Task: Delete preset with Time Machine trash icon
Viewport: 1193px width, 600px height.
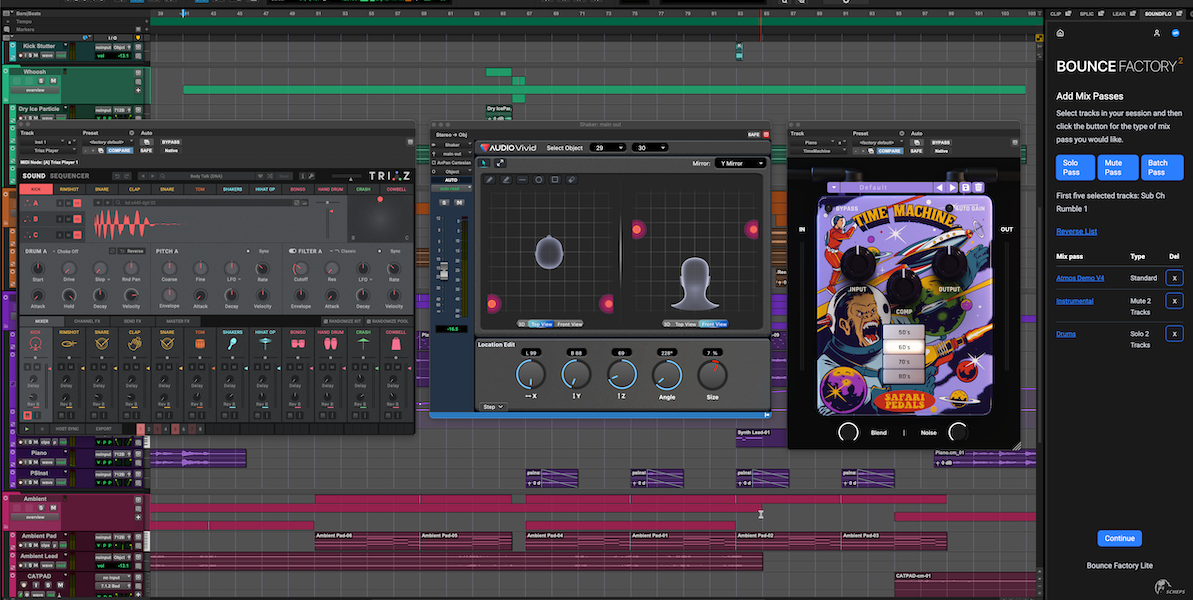Action: (979, 187)
